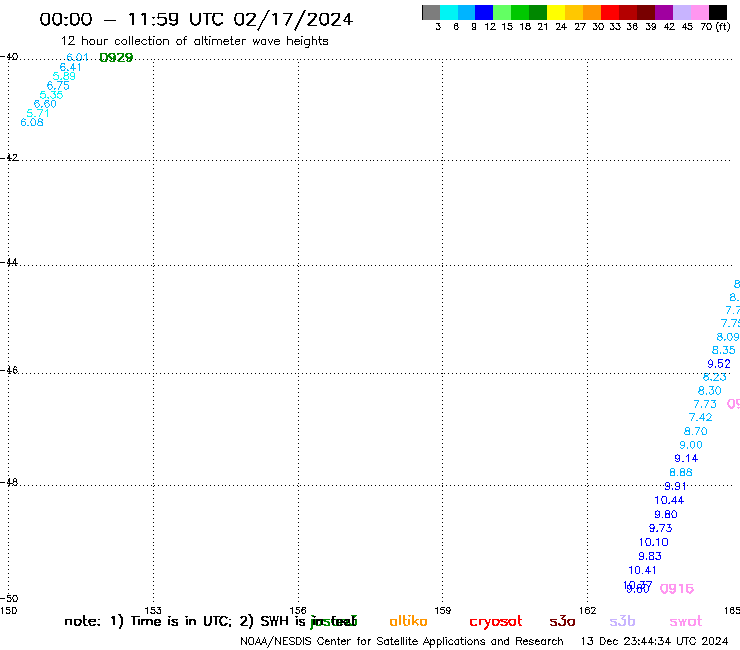
Task: Click the black swatch at legend end
Action: [x=718, y=12]
